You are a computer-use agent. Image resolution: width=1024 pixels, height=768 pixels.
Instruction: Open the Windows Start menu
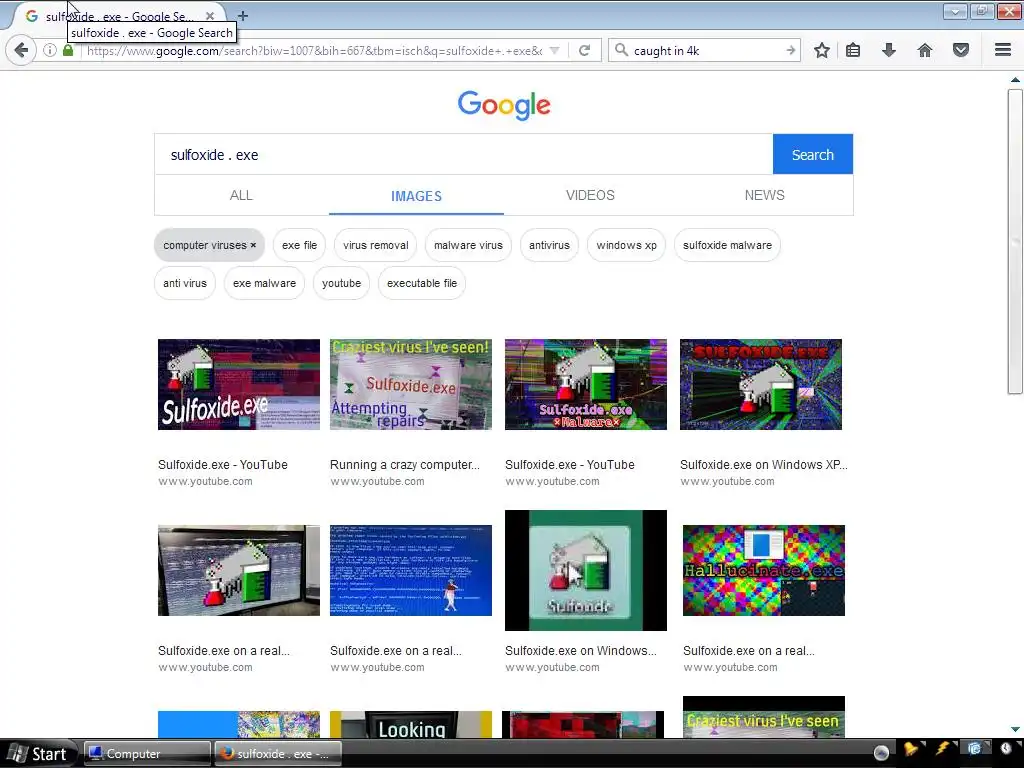tap(39, 754)
